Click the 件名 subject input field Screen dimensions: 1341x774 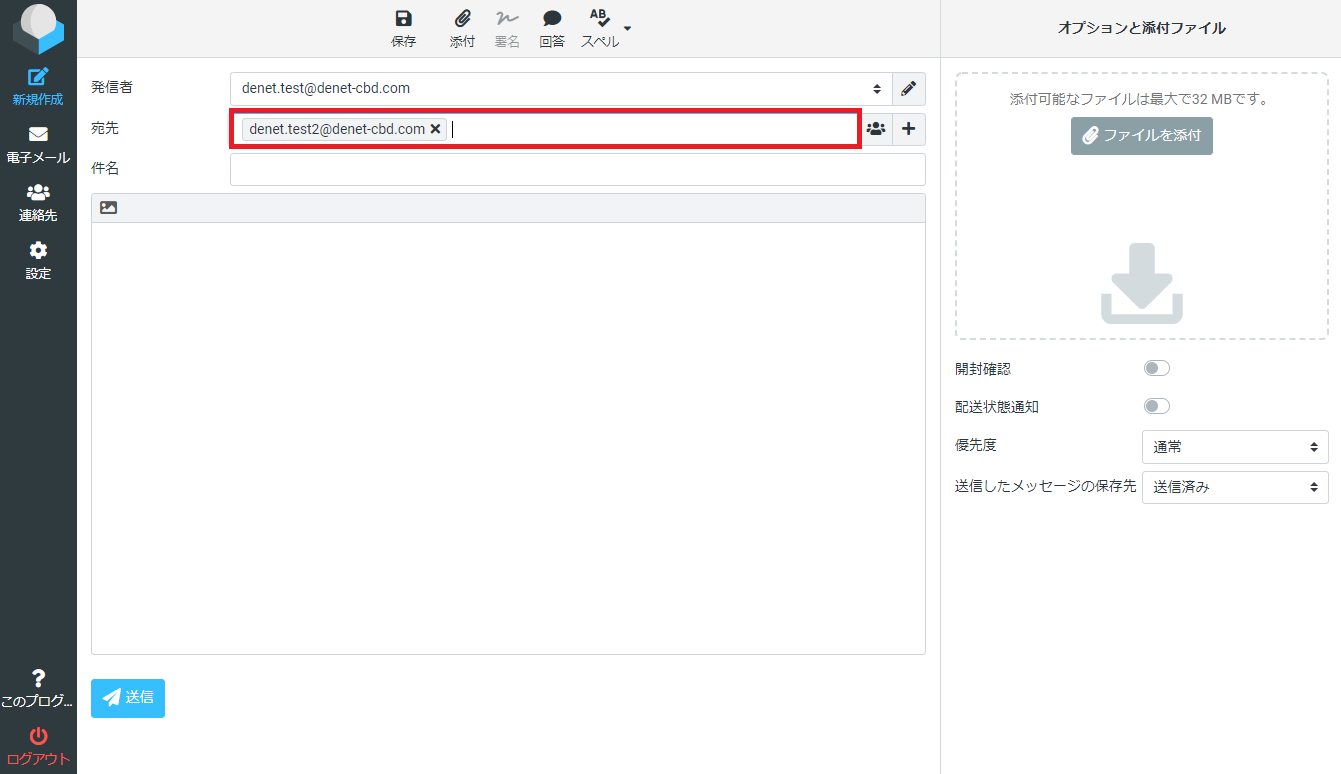(577, 169)
